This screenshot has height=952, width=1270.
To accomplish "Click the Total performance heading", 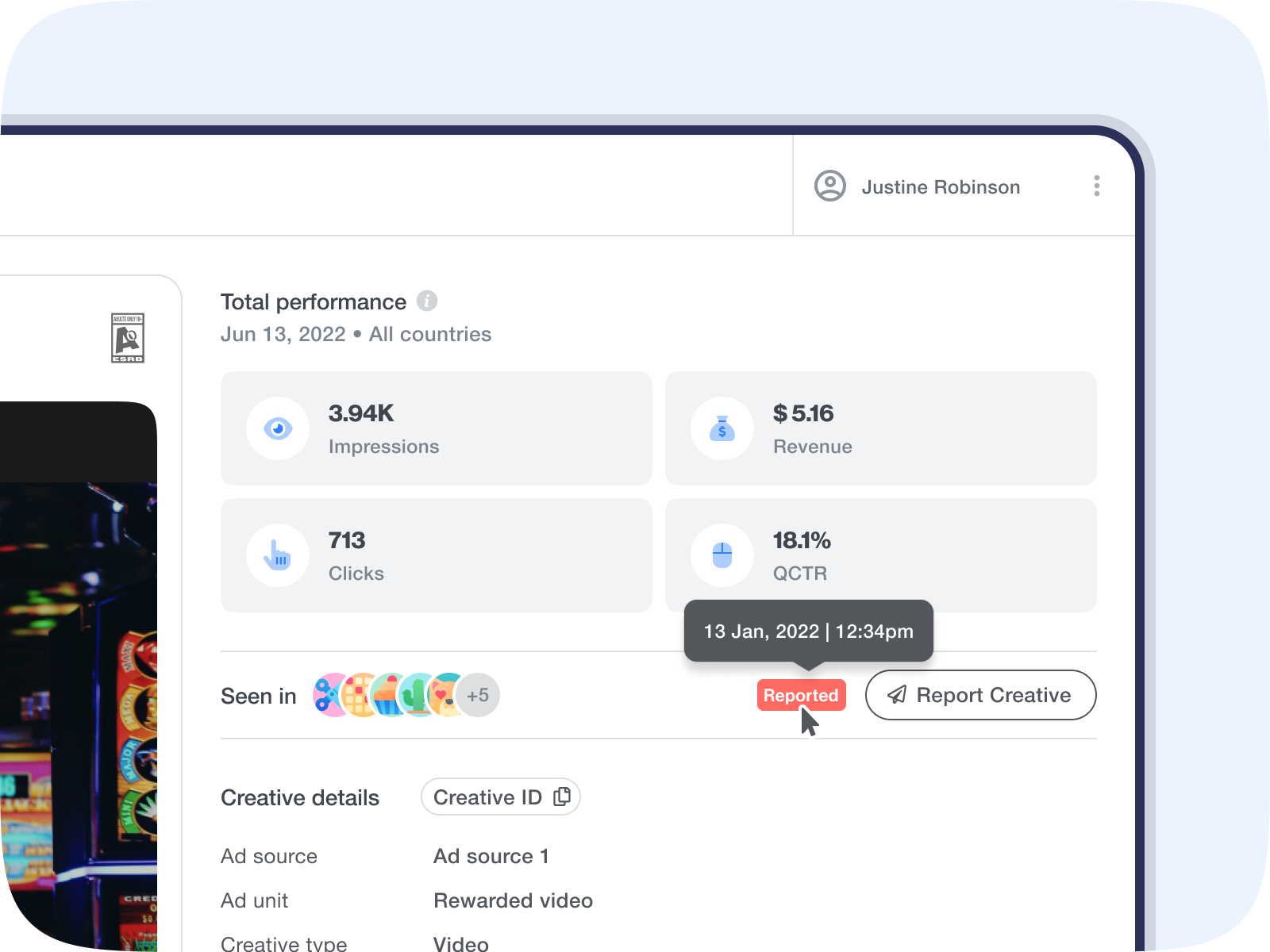I will click(314, 301).
